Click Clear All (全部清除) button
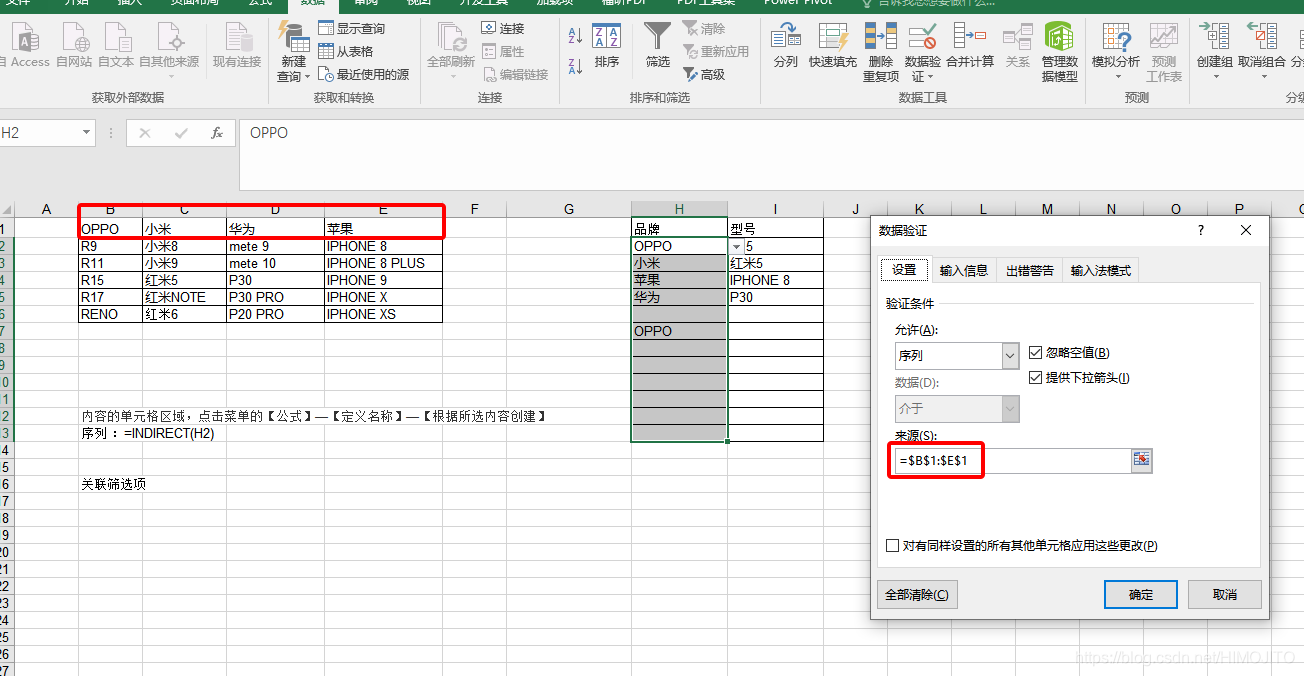 [x=917, y=594]
